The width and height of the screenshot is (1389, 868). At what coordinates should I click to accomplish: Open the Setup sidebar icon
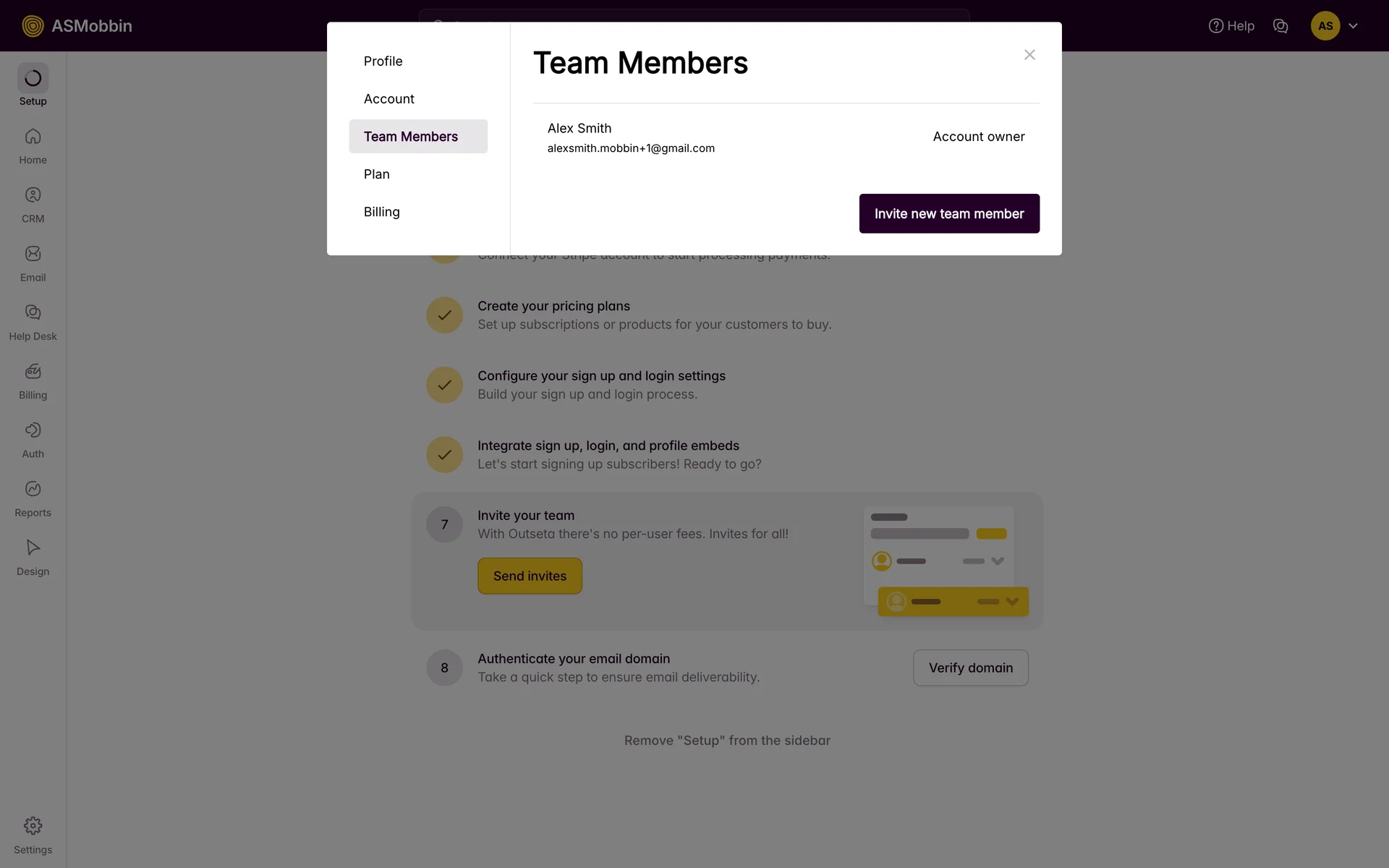[x=33, y=79]
